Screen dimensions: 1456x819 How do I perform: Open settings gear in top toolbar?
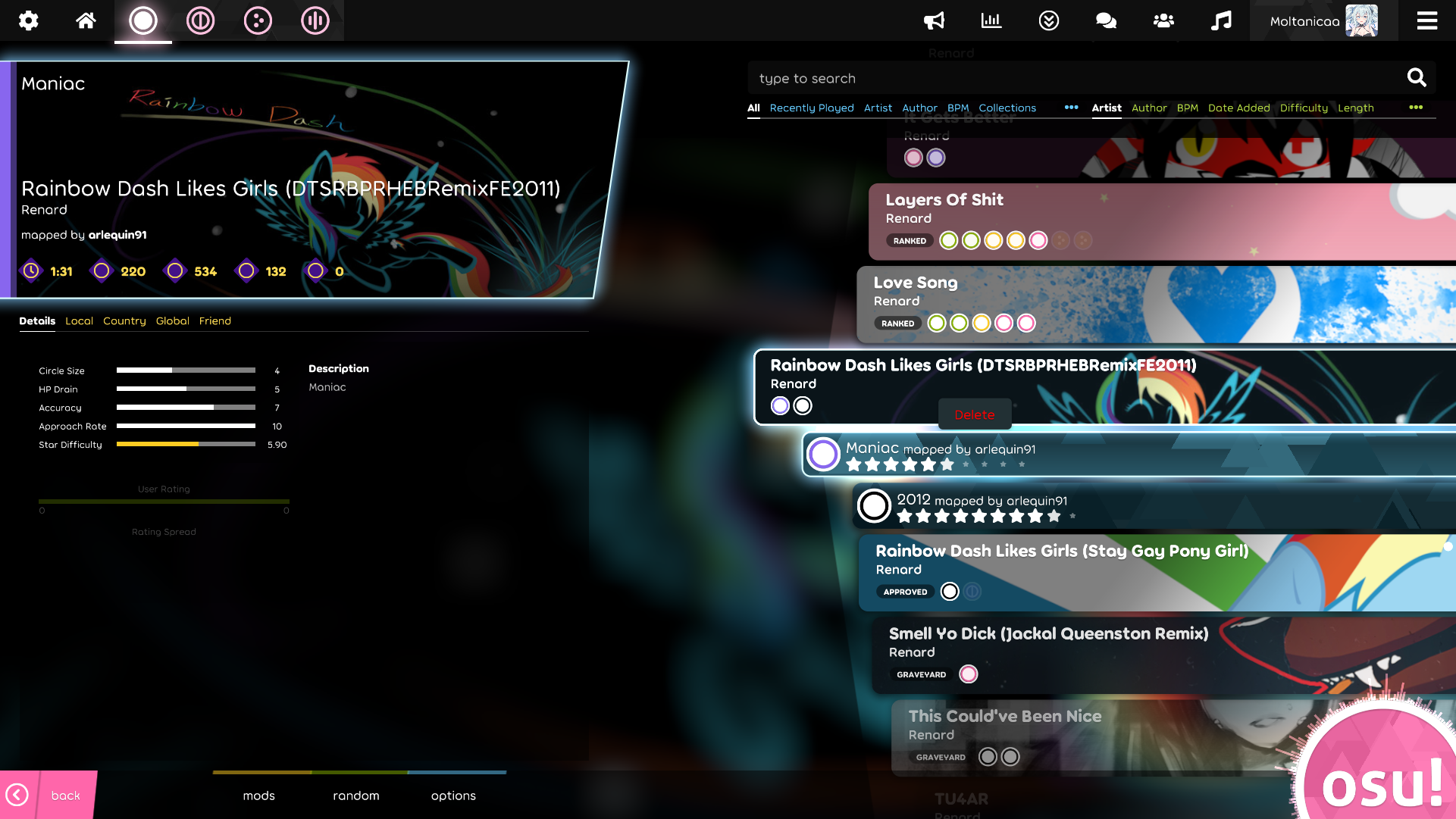click(x=29, y=20)
